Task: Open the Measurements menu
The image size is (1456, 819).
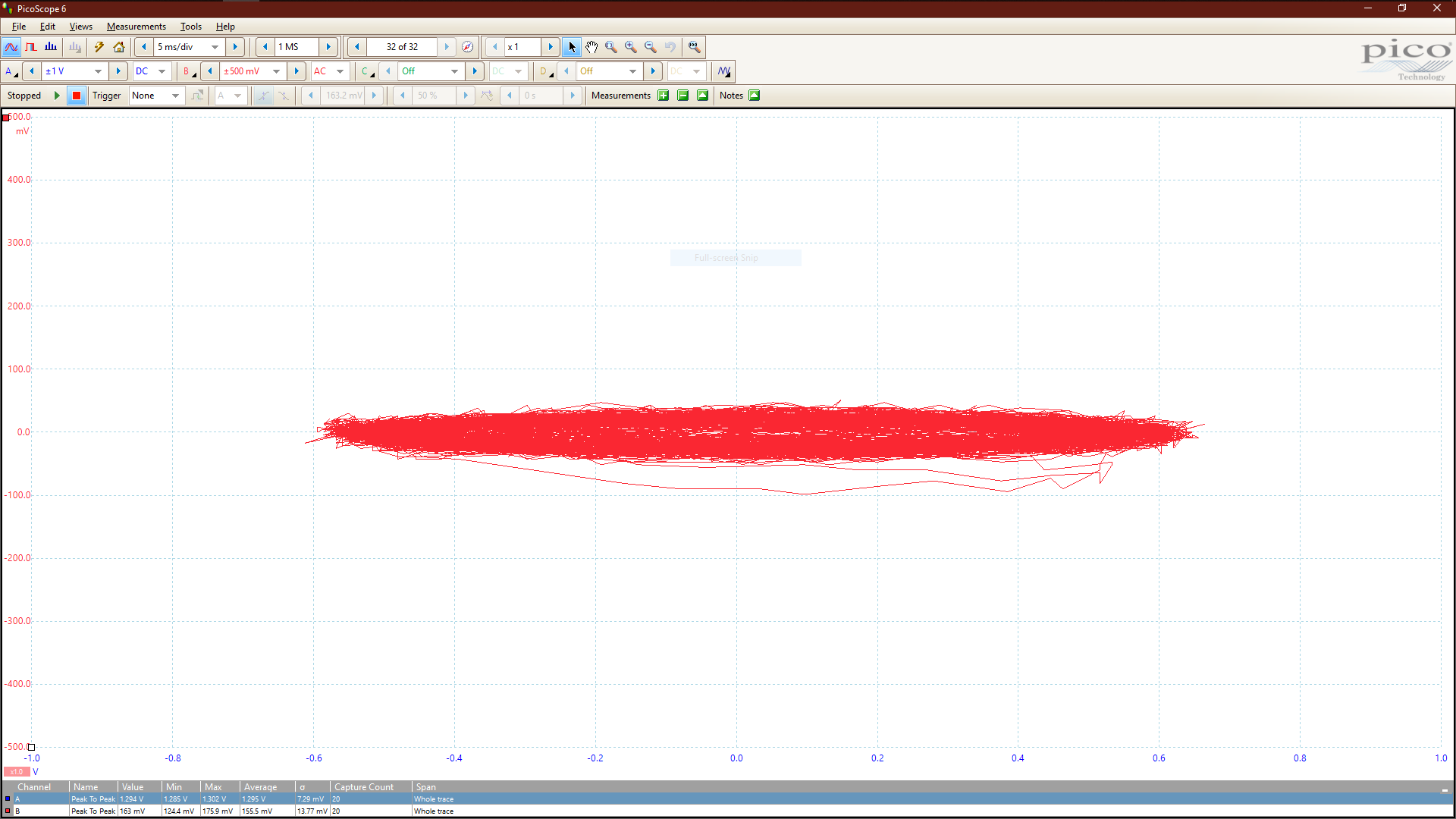Action: click(136, 27)
